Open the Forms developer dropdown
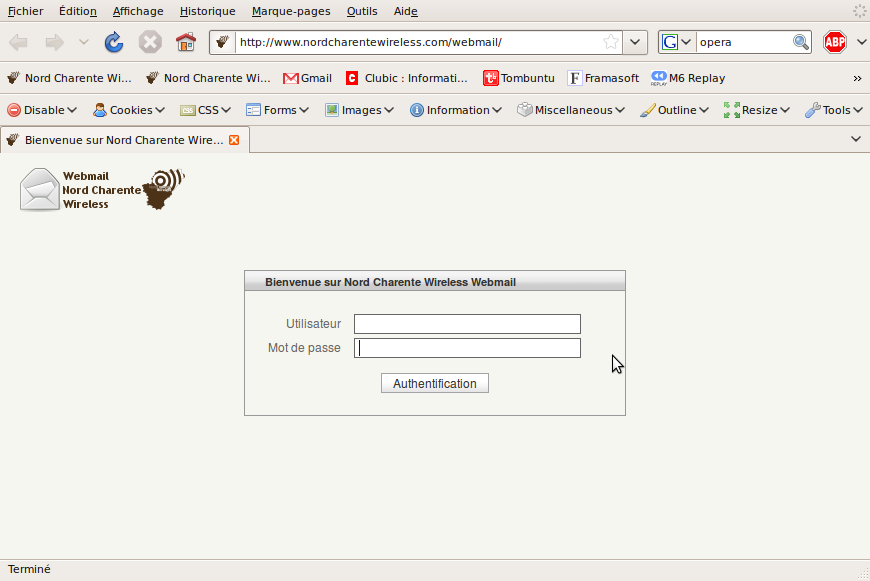 278,110
